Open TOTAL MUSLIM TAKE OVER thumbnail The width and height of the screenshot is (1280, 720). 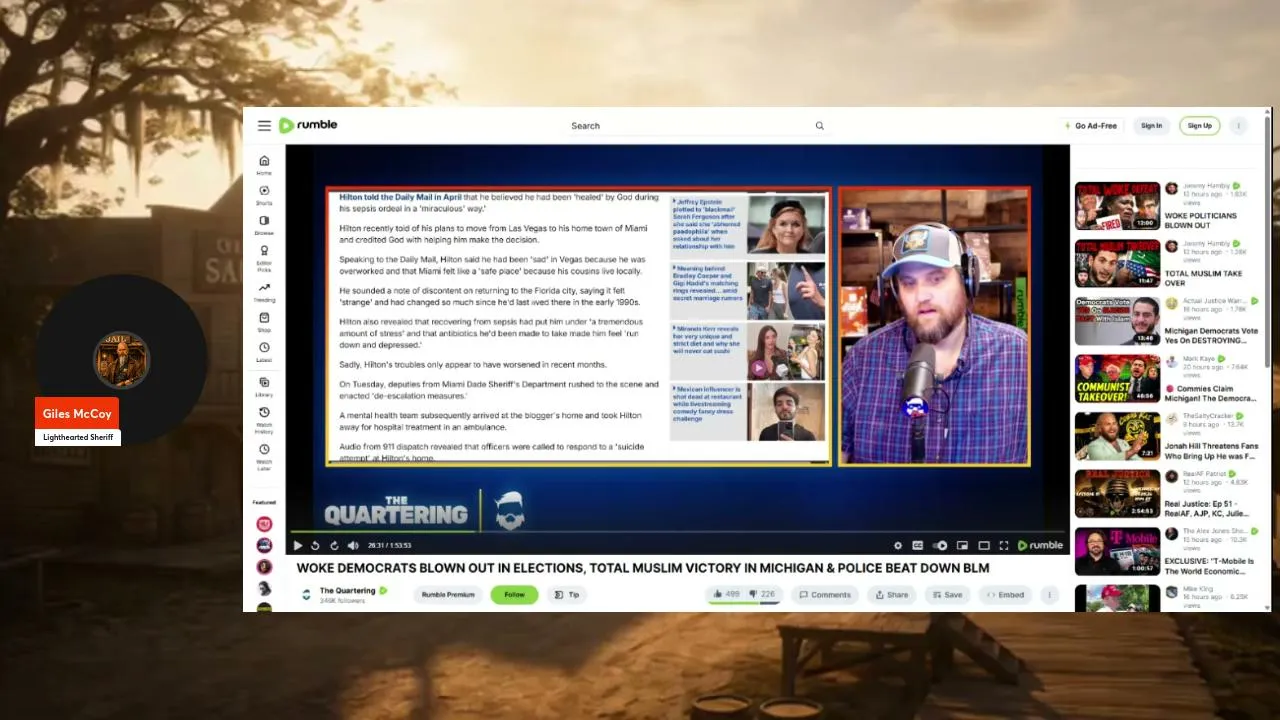[x=1117, y=263]
